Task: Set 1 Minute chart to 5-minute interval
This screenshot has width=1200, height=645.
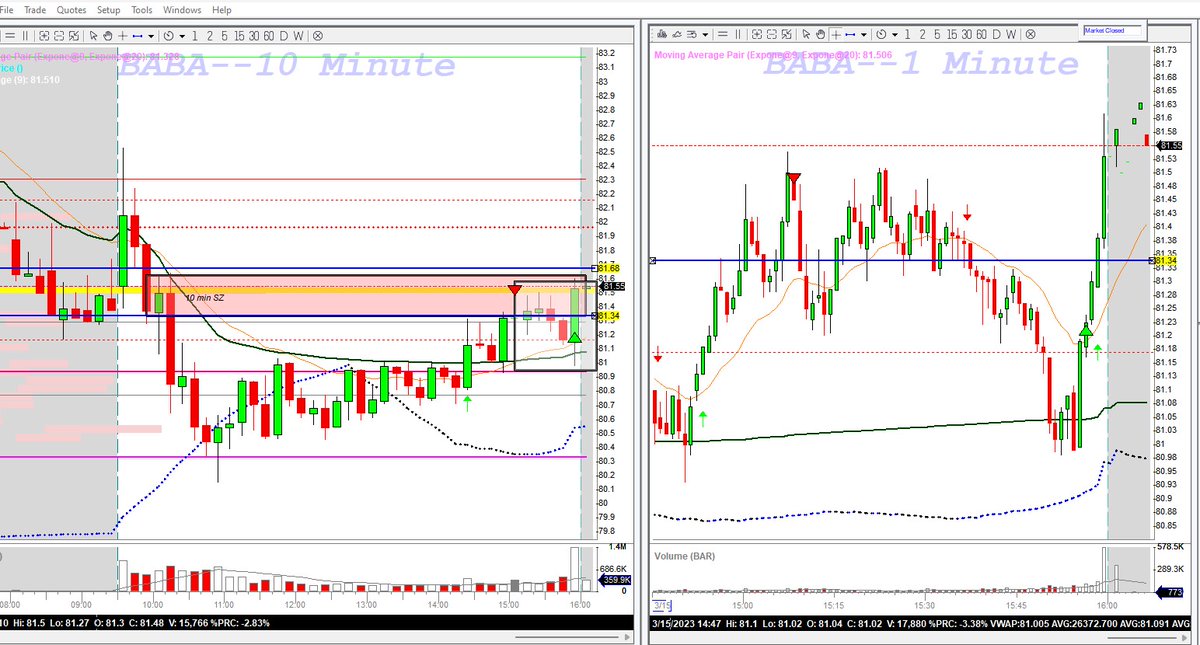Action: [937, 35]
